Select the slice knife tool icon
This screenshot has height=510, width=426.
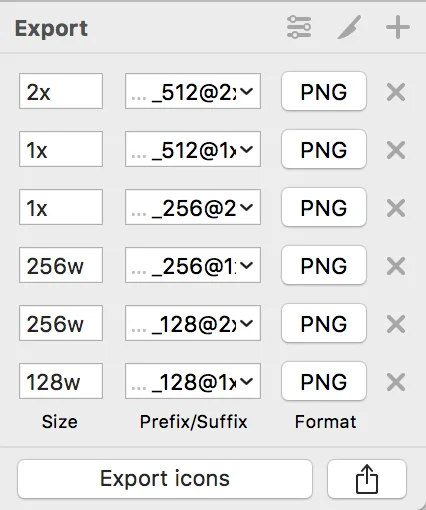[349, 27]
